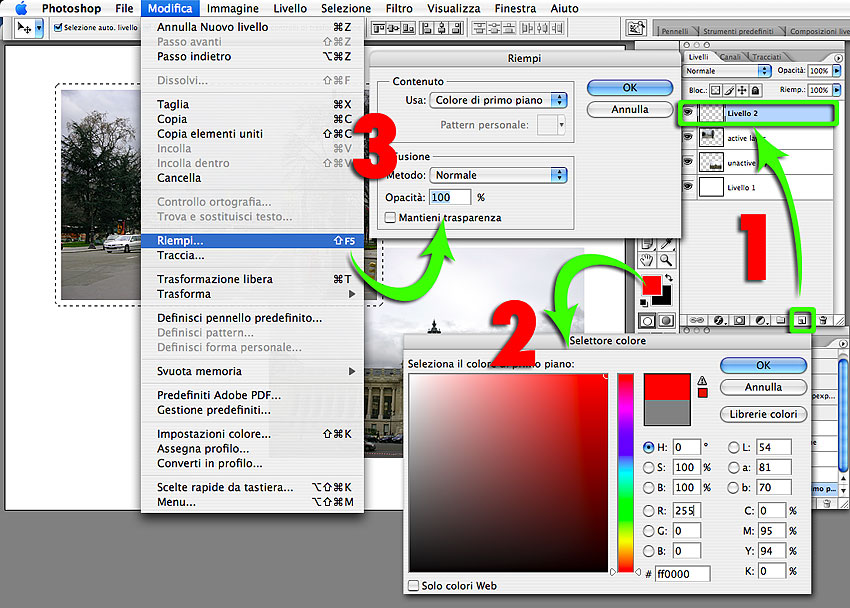Lock all layer attributes with padlock
The width and height of the screenshot is (850, 608).
(755, 90)
